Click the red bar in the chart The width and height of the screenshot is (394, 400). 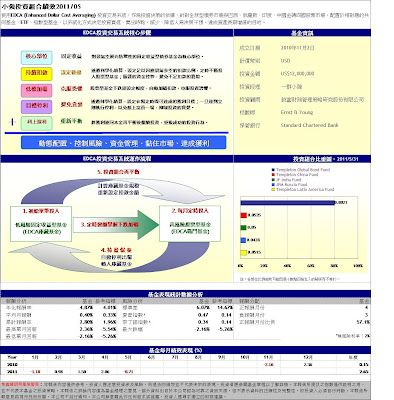pyautogui.click(x=244, y=215)
